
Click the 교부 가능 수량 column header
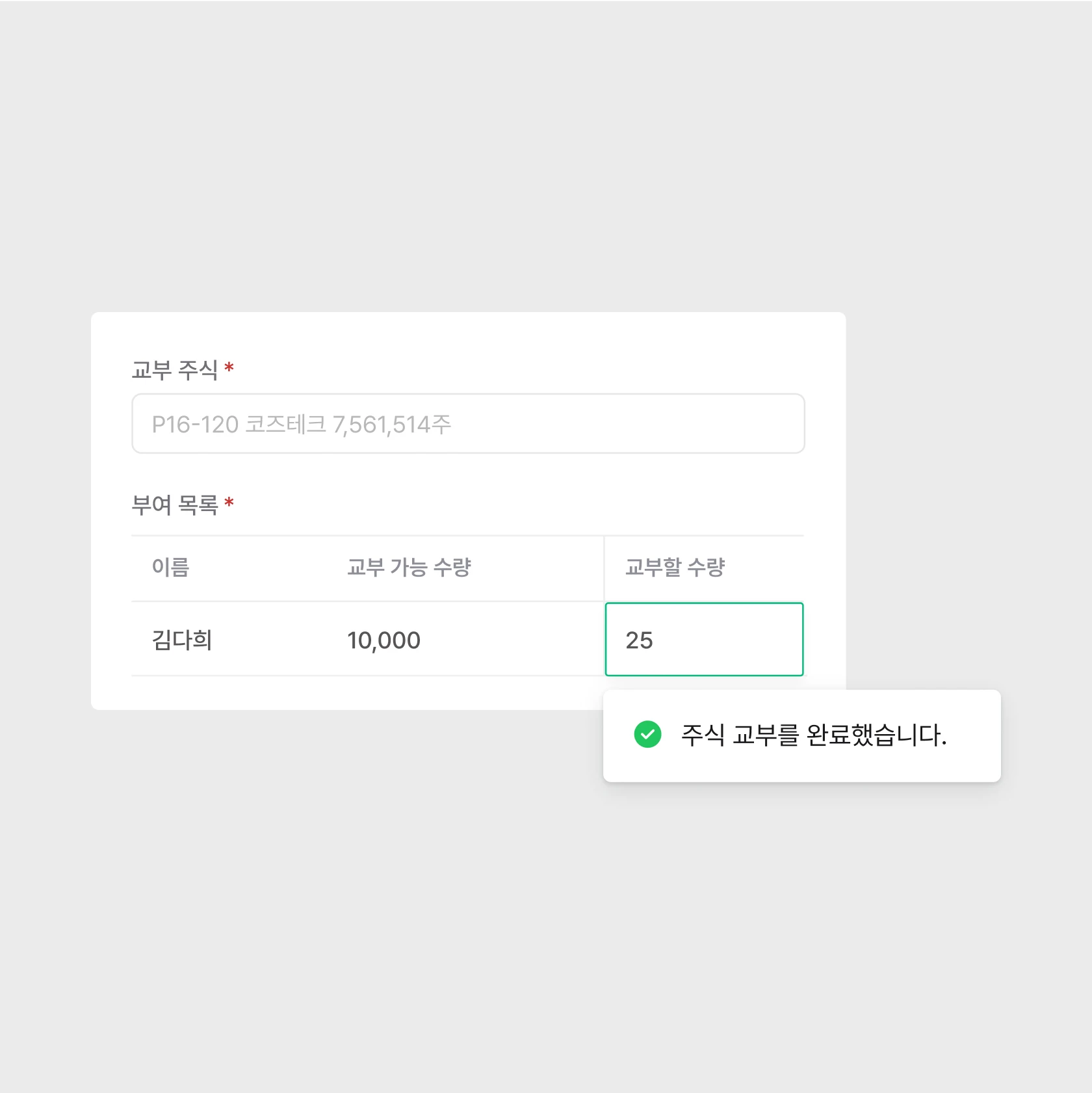[x=409, y=567]
